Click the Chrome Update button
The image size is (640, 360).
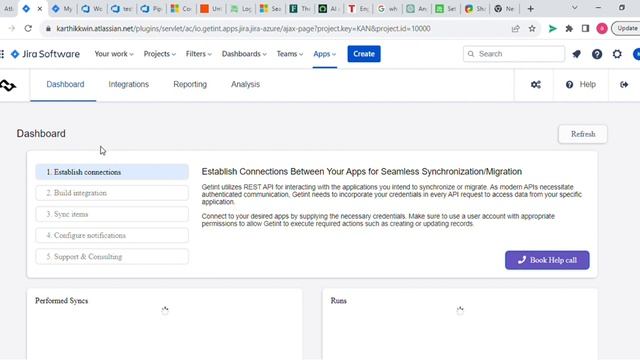[x=626, y=29]
